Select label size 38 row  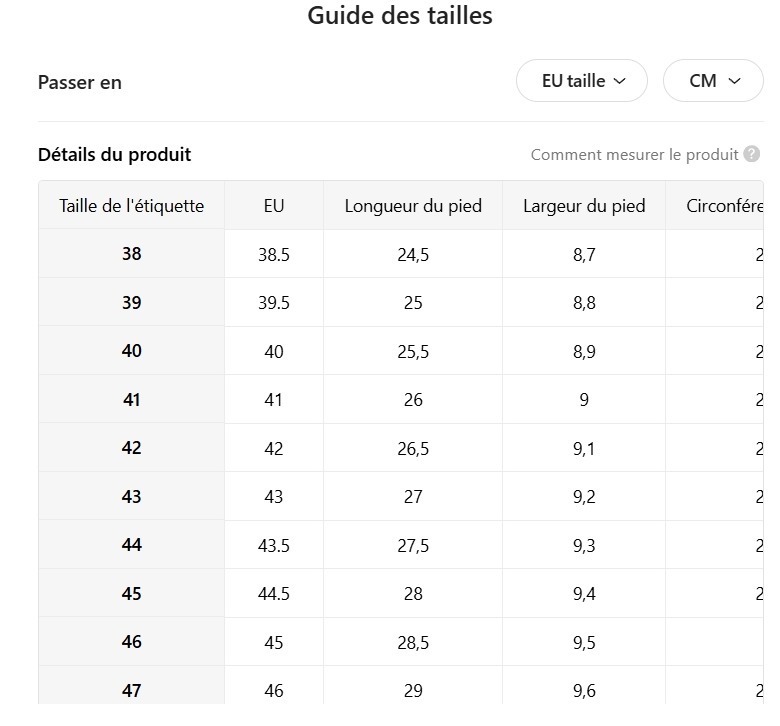coord(132,254)
